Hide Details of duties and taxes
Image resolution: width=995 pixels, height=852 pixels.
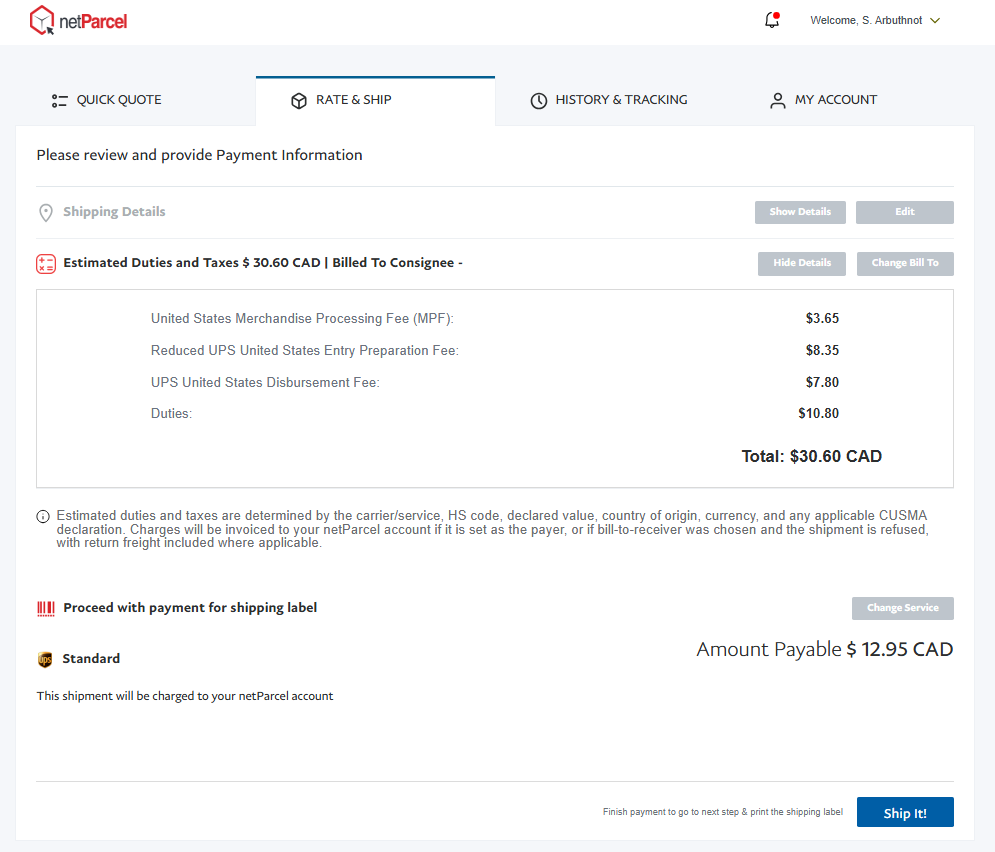801,263
